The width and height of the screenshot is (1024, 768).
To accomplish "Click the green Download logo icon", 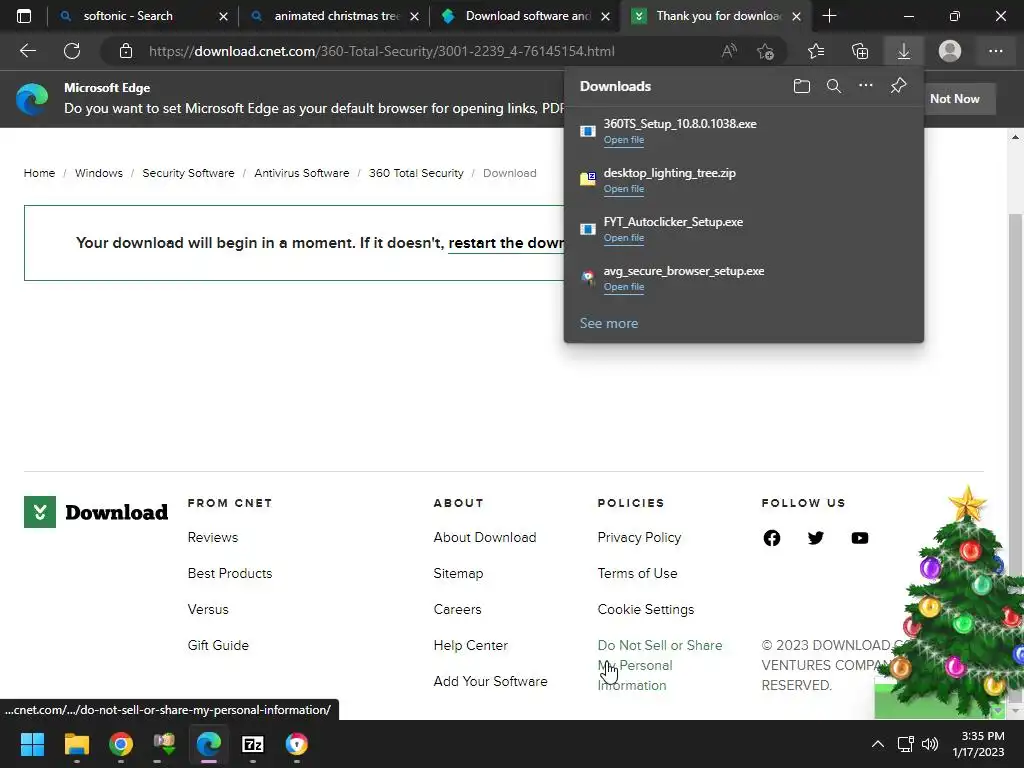I will coord(40,512).
